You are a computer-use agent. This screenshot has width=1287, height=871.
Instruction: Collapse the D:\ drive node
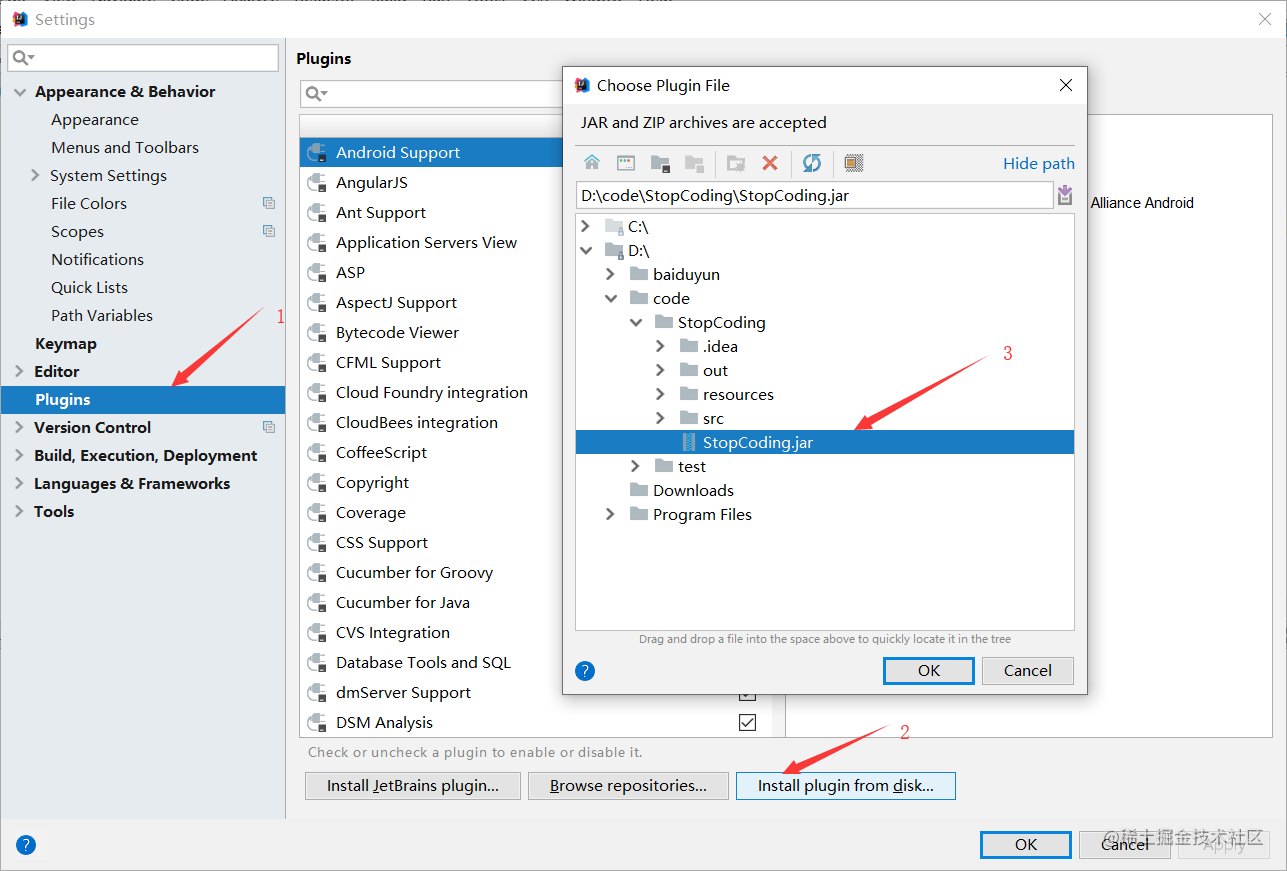coord(586,250)
